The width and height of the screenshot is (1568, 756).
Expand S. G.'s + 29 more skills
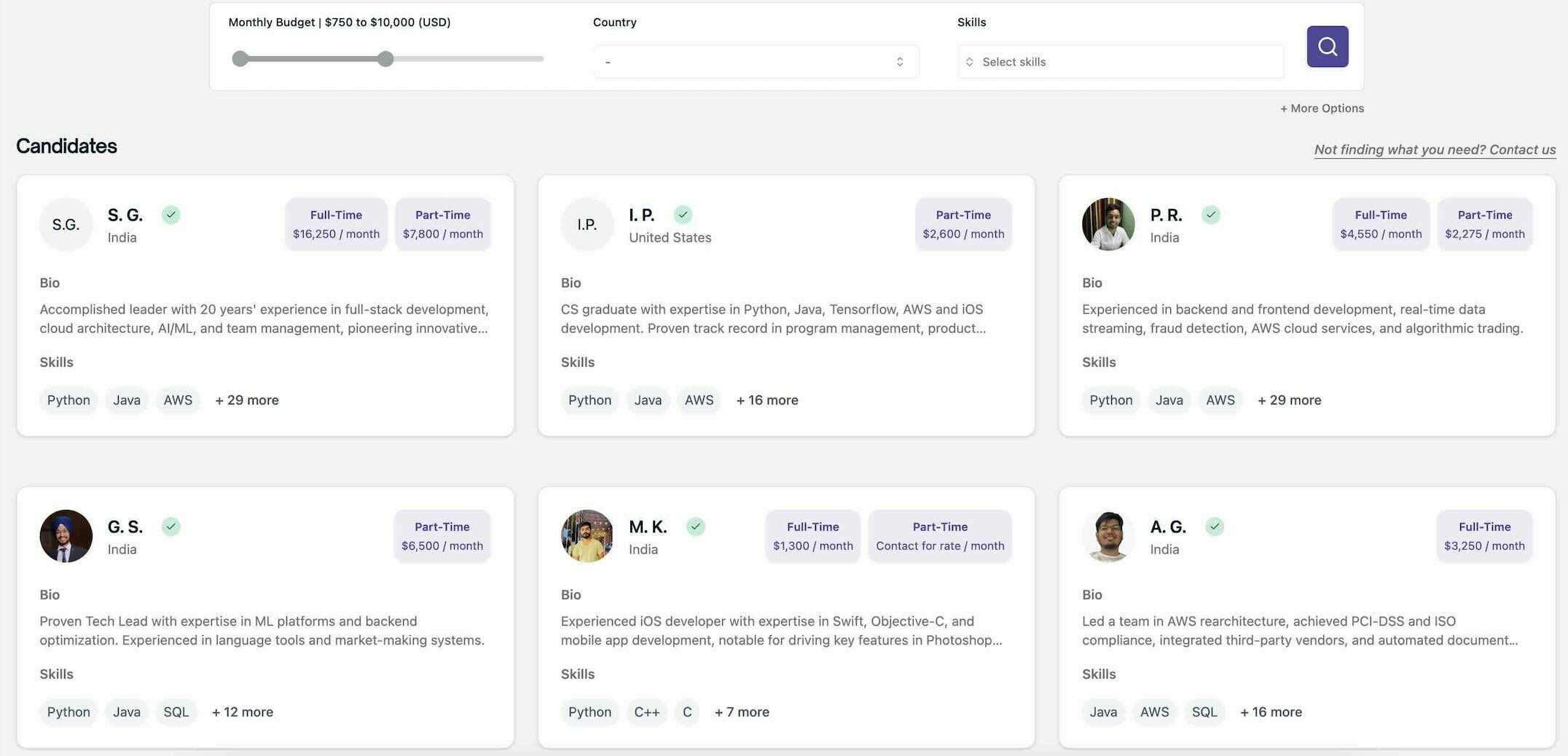[246, 400]
